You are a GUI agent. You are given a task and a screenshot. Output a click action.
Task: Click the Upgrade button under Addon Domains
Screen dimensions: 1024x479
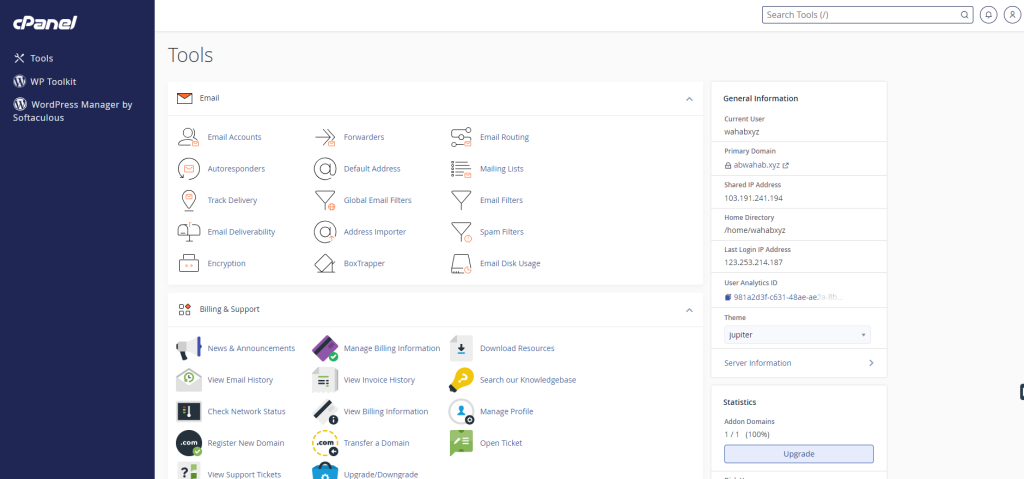798,454
